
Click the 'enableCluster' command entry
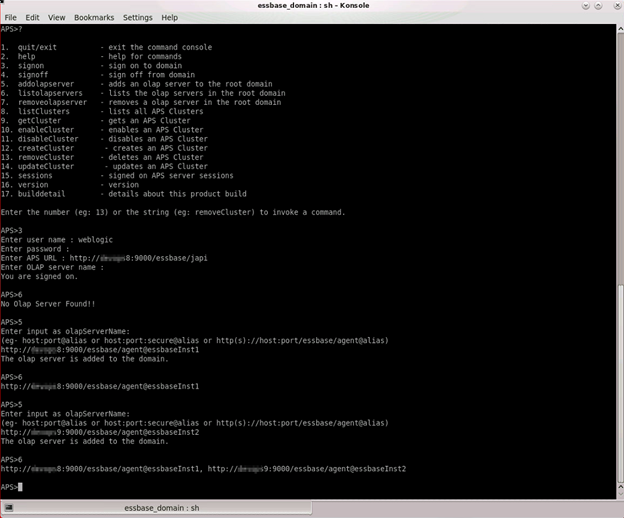coord(46,130)
